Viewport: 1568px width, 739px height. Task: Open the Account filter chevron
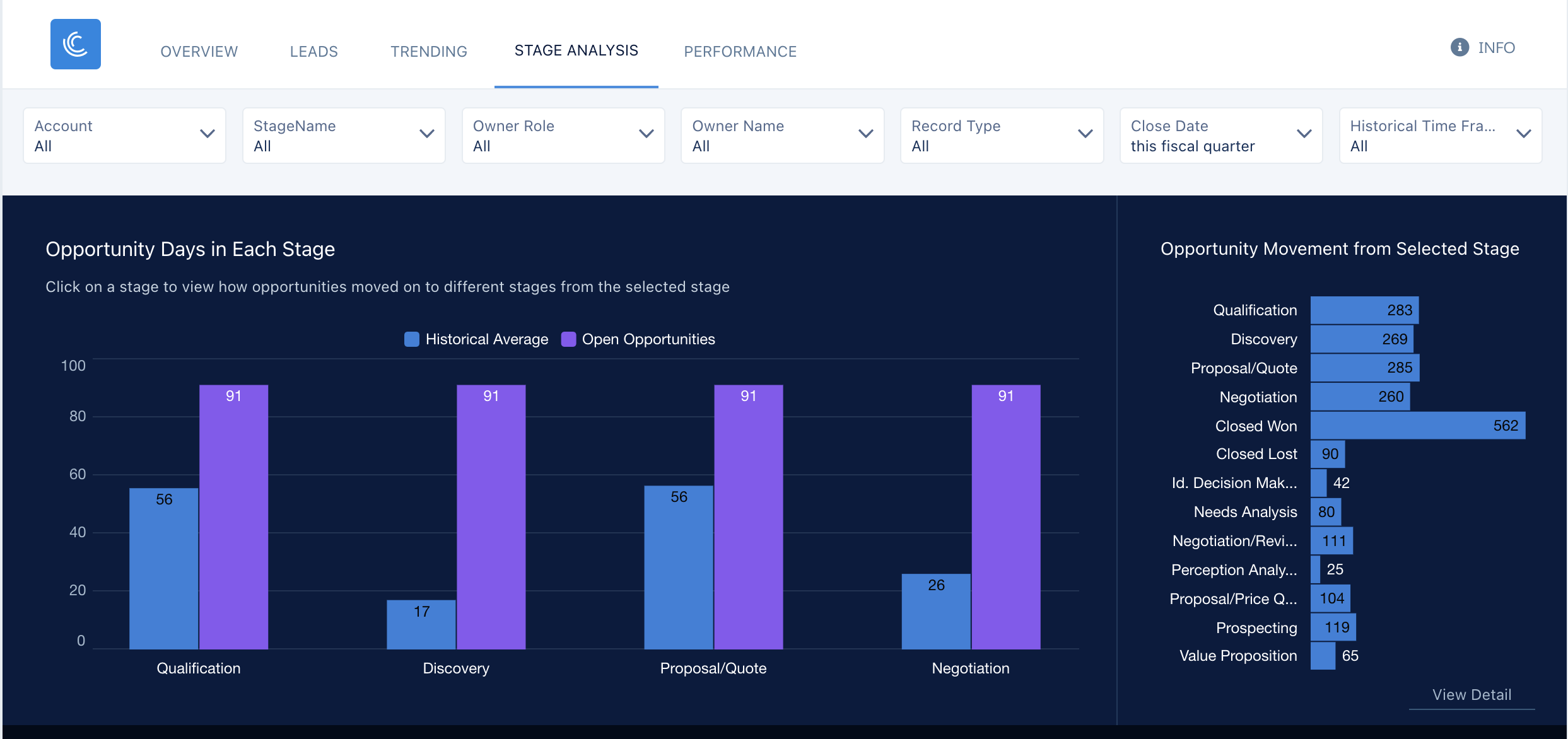(208, 134)
